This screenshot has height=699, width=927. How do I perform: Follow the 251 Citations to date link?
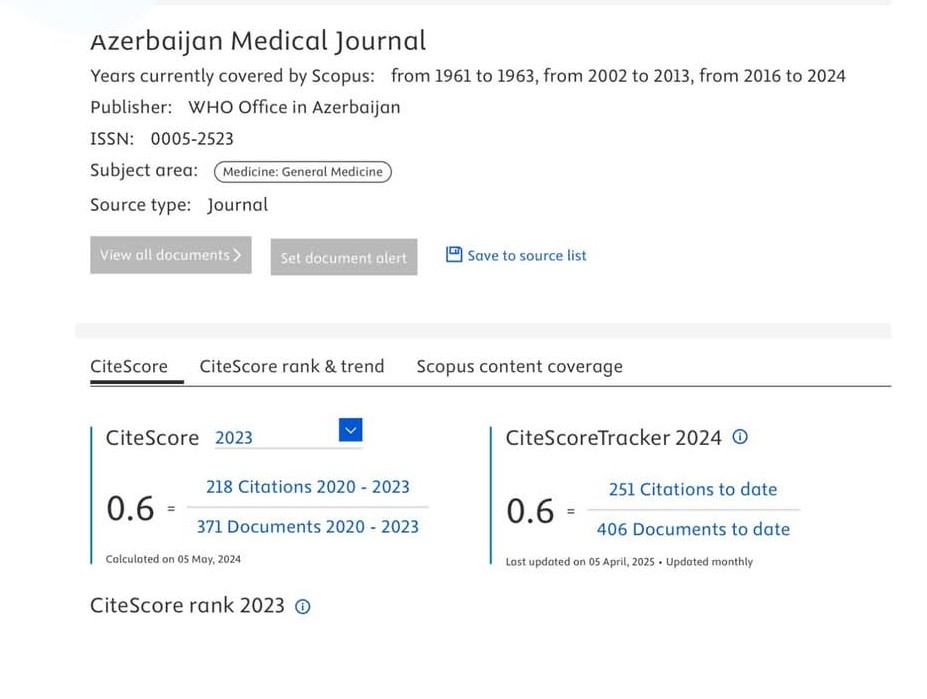pos(693,489)
